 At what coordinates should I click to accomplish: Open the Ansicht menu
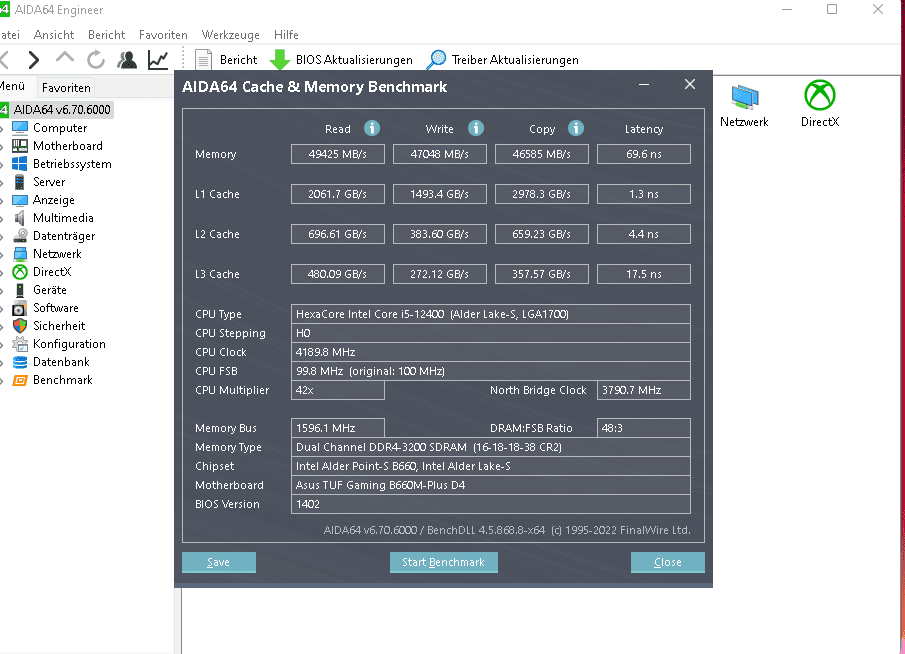coord(54,35)
